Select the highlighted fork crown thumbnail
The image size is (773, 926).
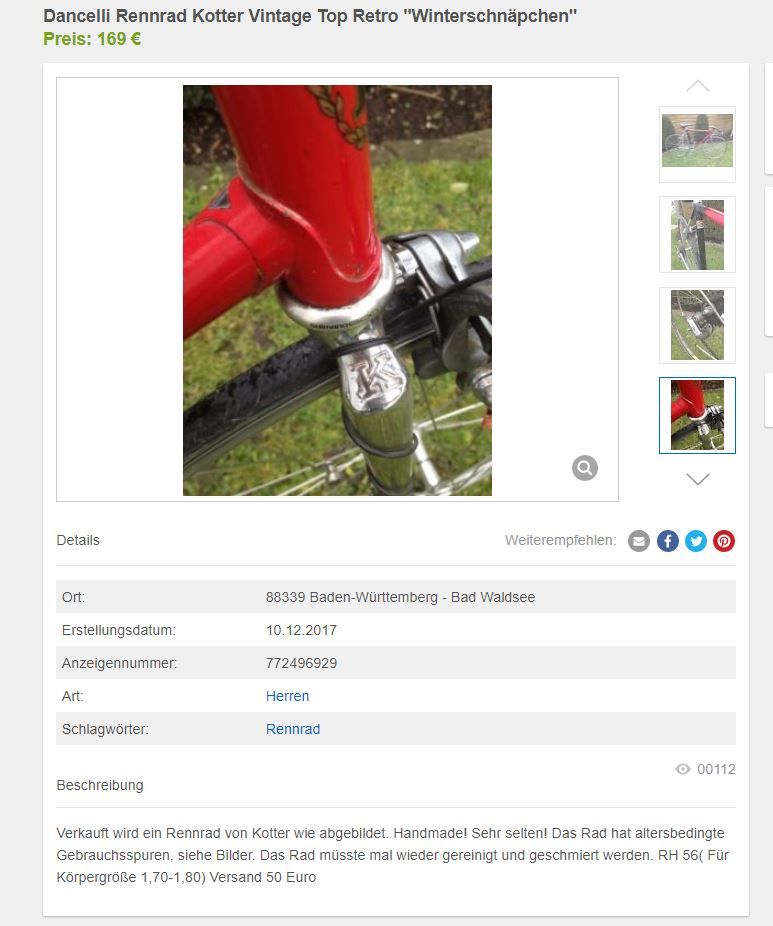pos(697,415)
